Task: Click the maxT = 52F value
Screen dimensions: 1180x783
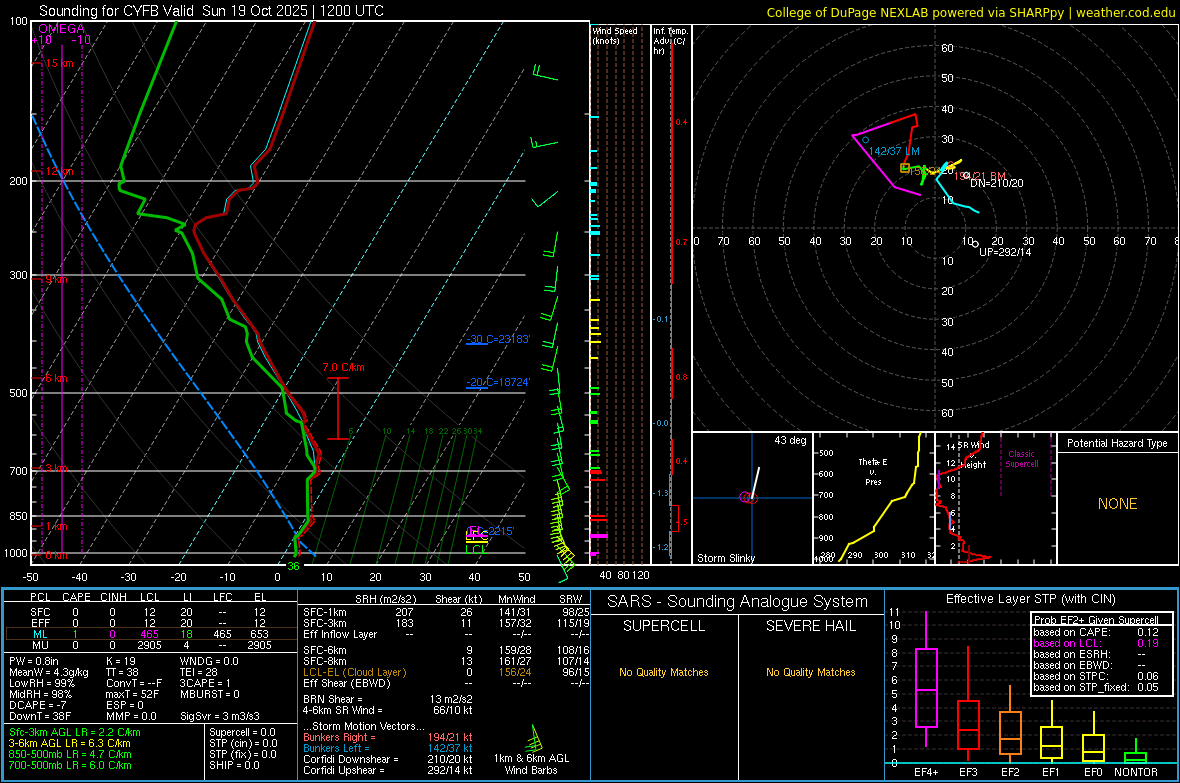Action: pyautogui.click(x=132, y=694)
